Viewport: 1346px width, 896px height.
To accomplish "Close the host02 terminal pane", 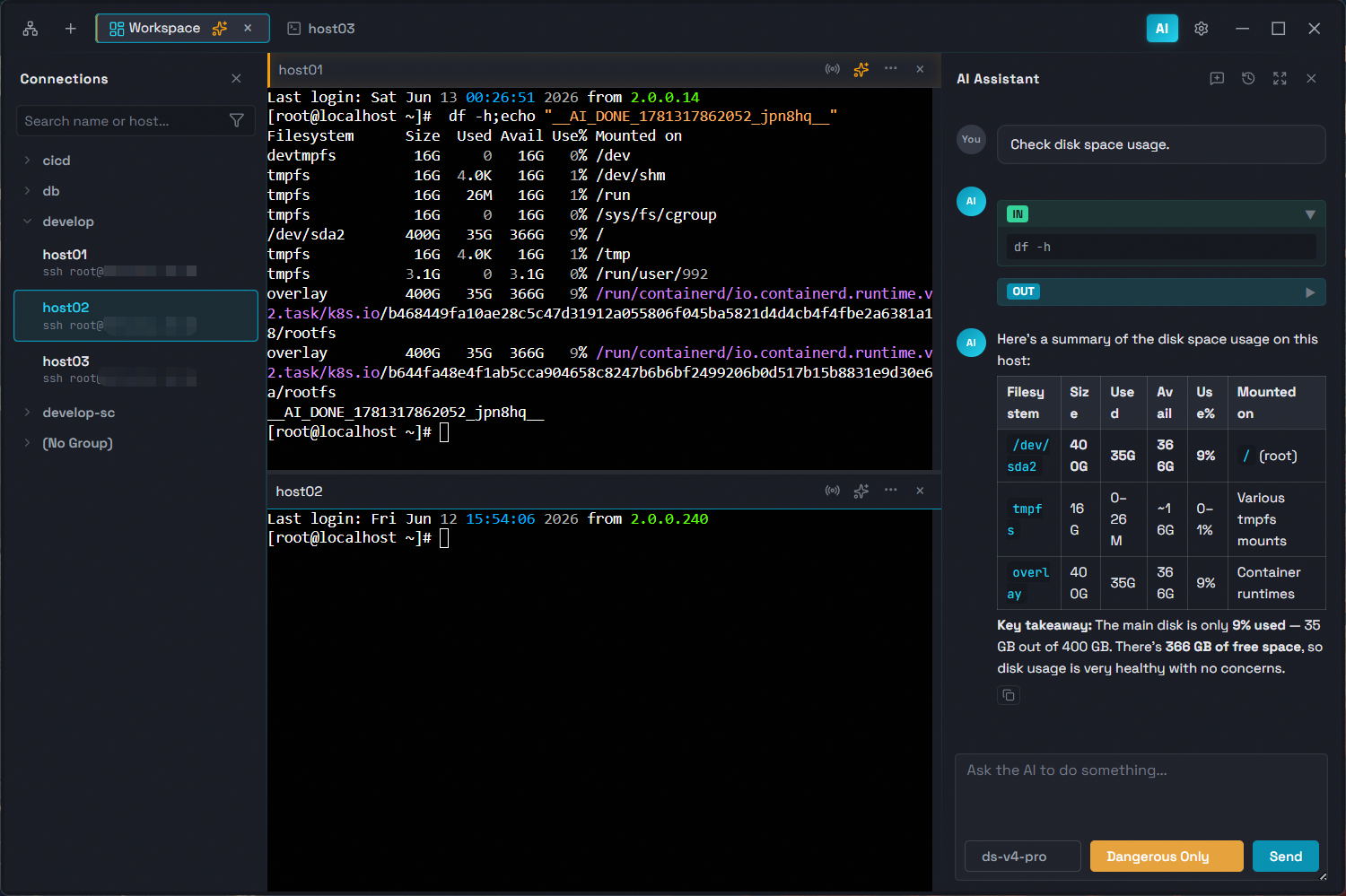I will click(920, 491).
